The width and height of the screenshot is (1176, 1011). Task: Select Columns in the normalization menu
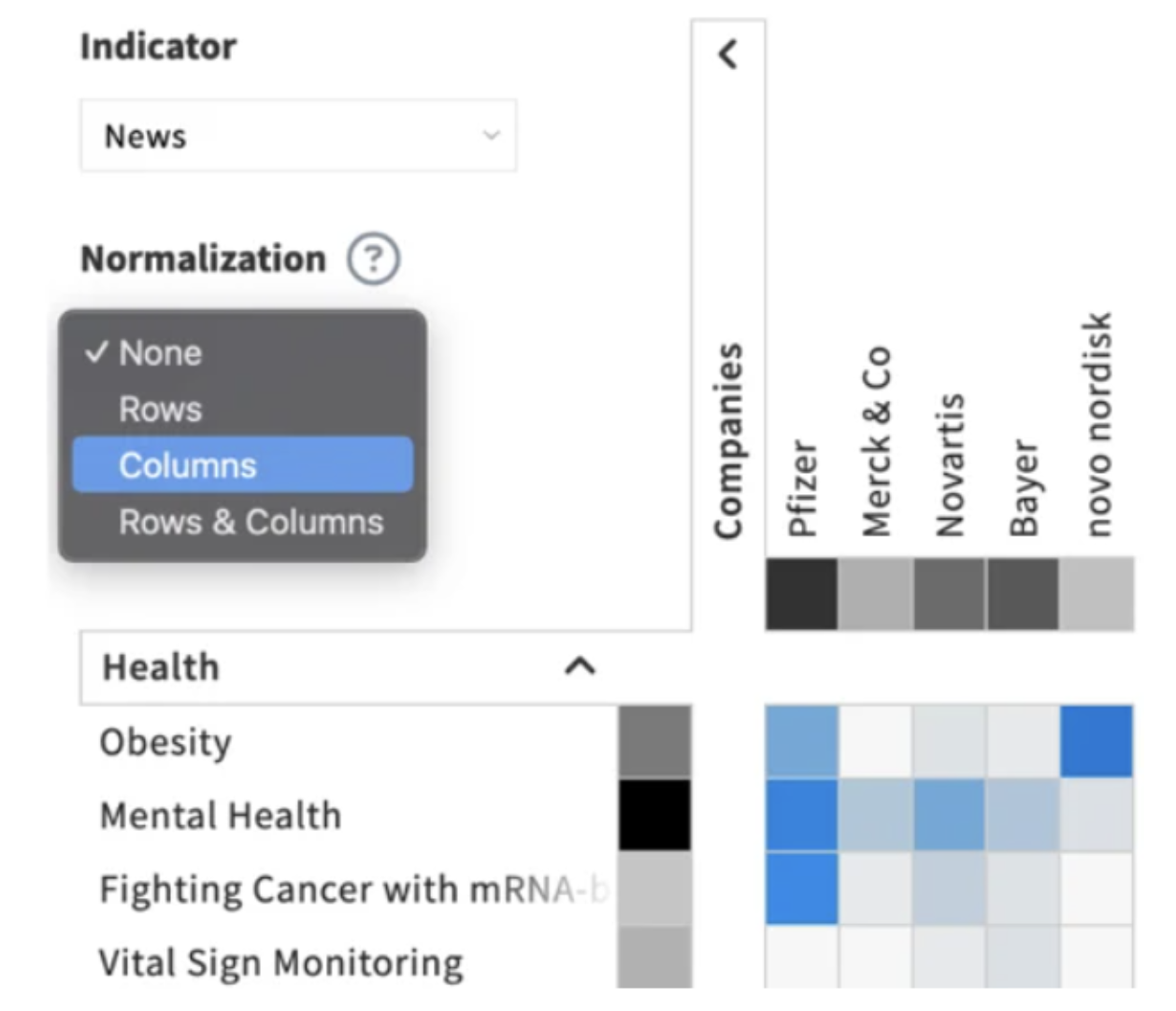[x=187, y=465]
